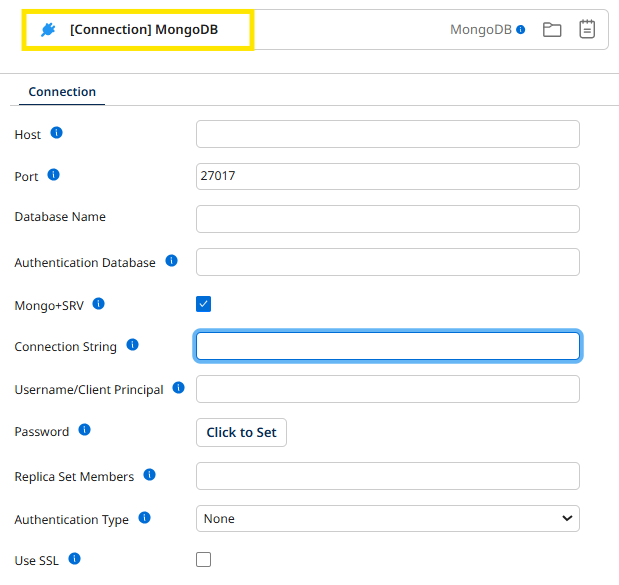The image size is (619, 585).
Task: Open Authentication Type dropdown
Action: click(387, 518)
